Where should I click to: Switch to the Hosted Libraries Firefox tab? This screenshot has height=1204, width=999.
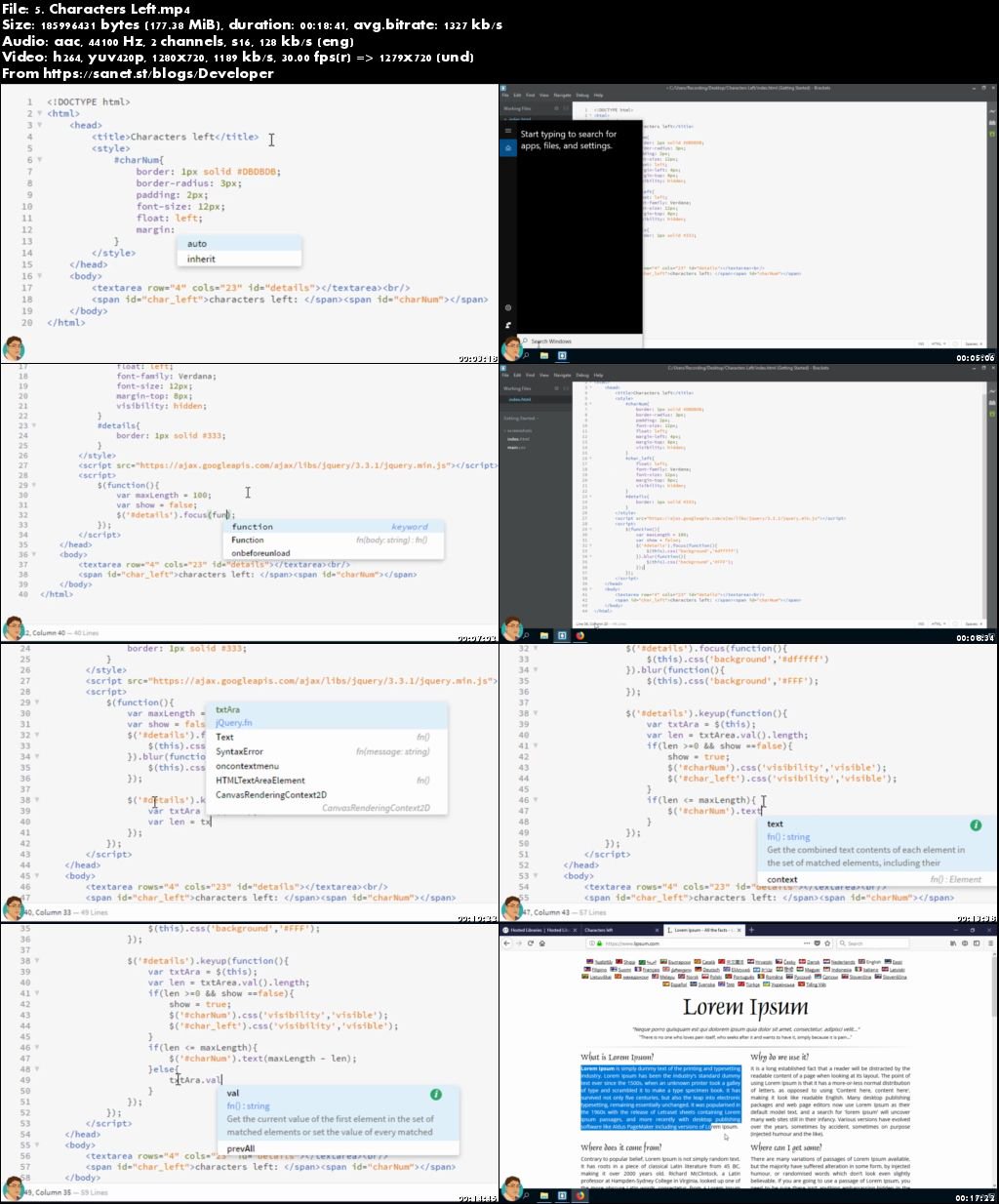click(539, 930)
